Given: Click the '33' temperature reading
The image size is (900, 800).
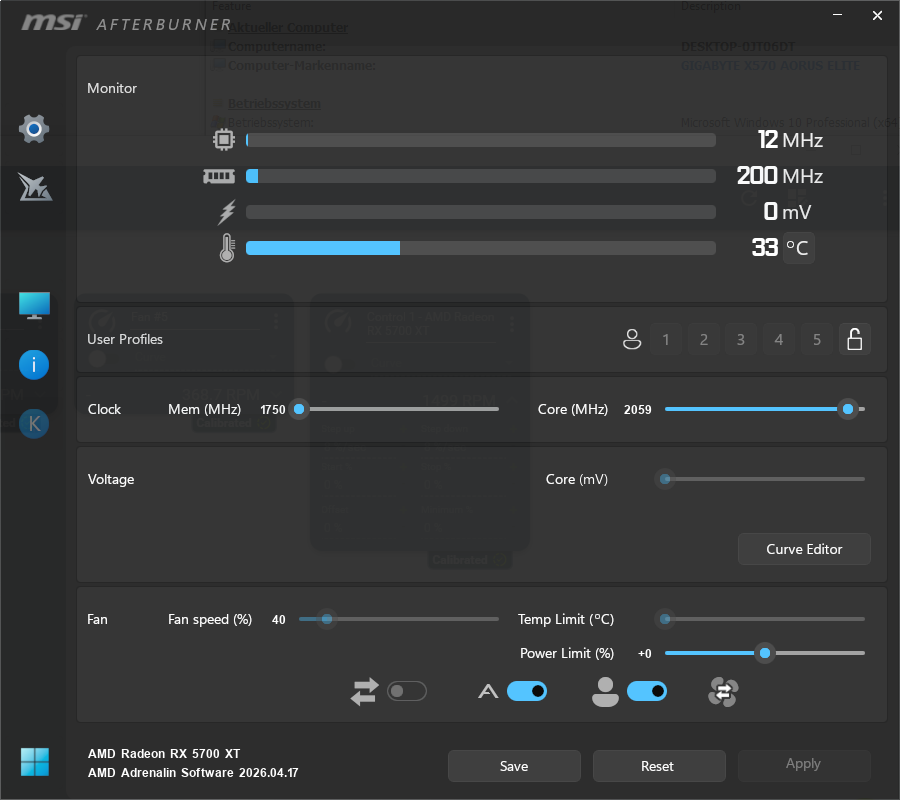Looking at the screenshot, I should click(765, 247).
